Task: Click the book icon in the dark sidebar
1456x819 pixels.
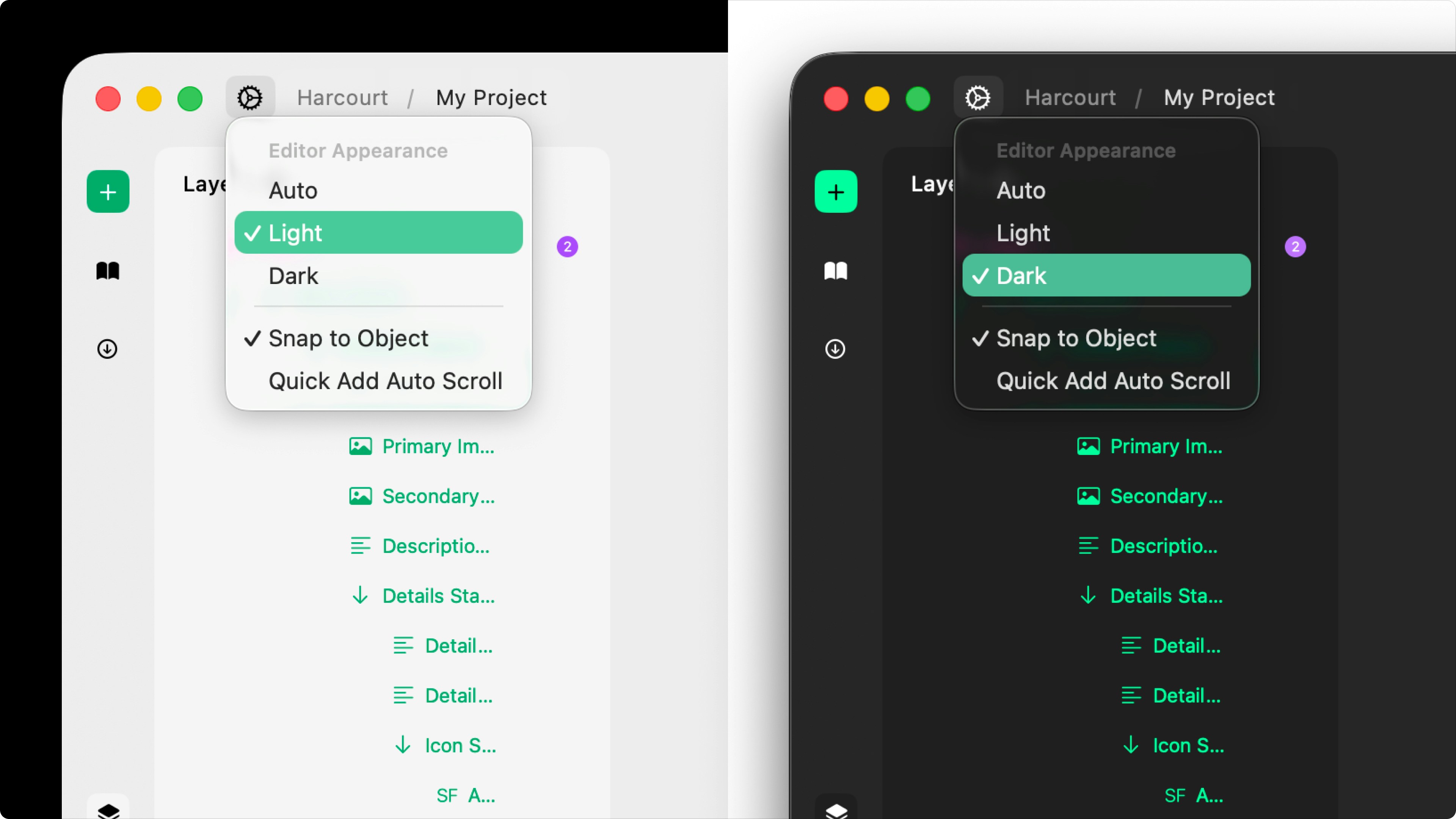Action: pyautogui.click(x=836, y=271)
